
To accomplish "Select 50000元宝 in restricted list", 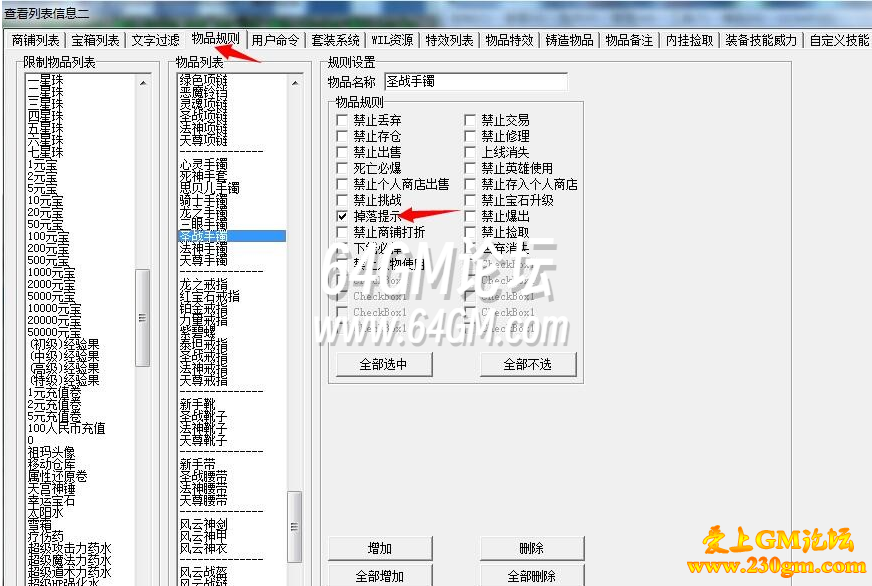I will [54, 332].
